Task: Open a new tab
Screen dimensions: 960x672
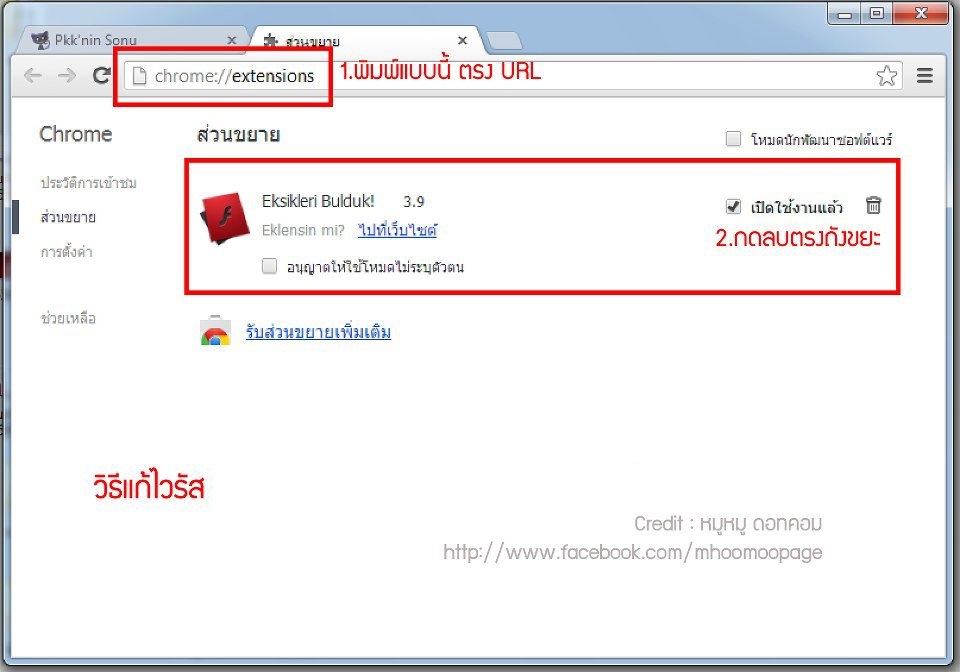Action: [503, 41]
